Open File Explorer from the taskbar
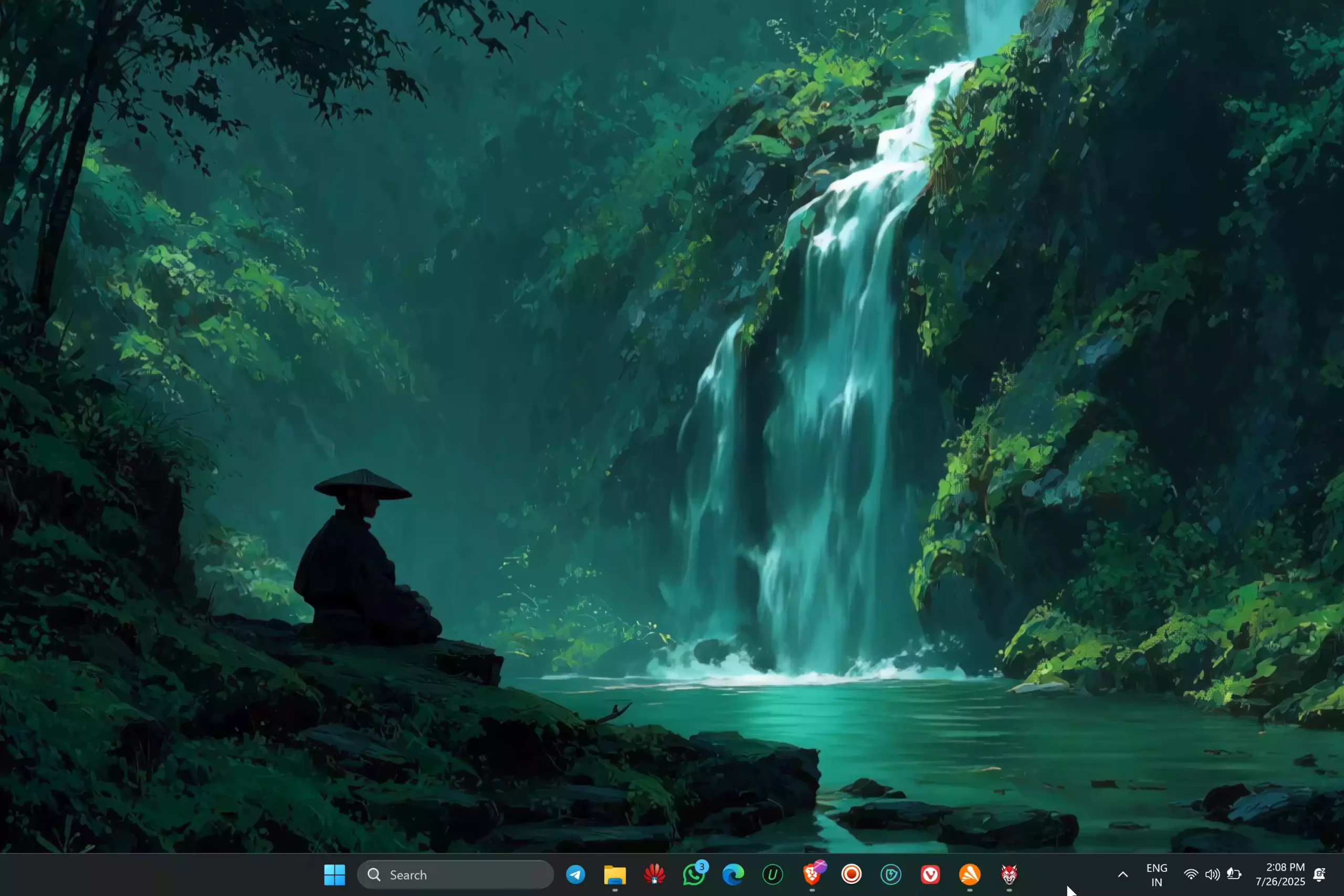 click(615, 874)
